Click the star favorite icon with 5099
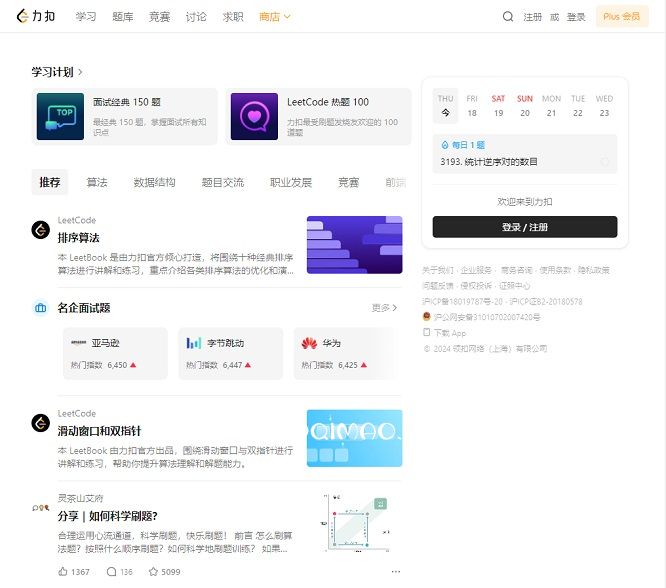The height and width of the screenshot is (588, 666). 153,571
